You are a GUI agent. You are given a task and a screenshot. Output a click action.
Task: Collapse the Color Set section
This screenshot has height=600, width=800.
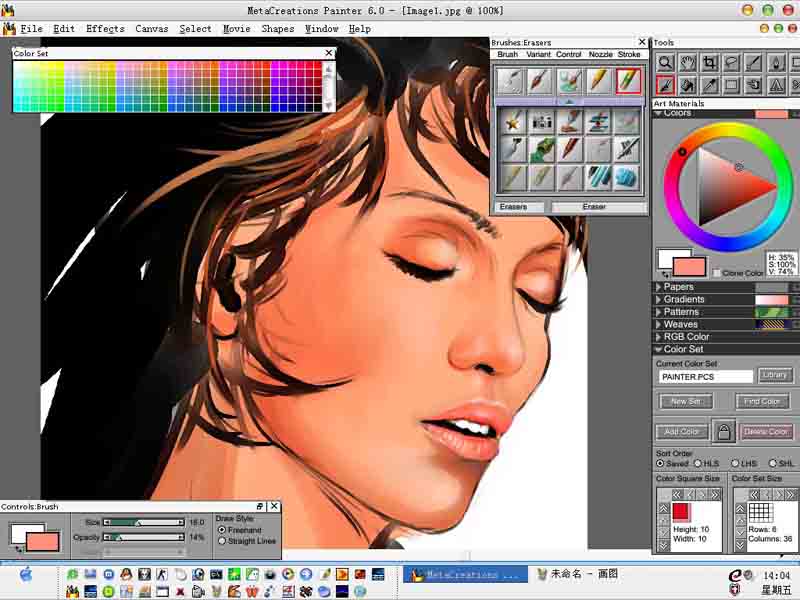pyautogui.click(x=658, y=349)
